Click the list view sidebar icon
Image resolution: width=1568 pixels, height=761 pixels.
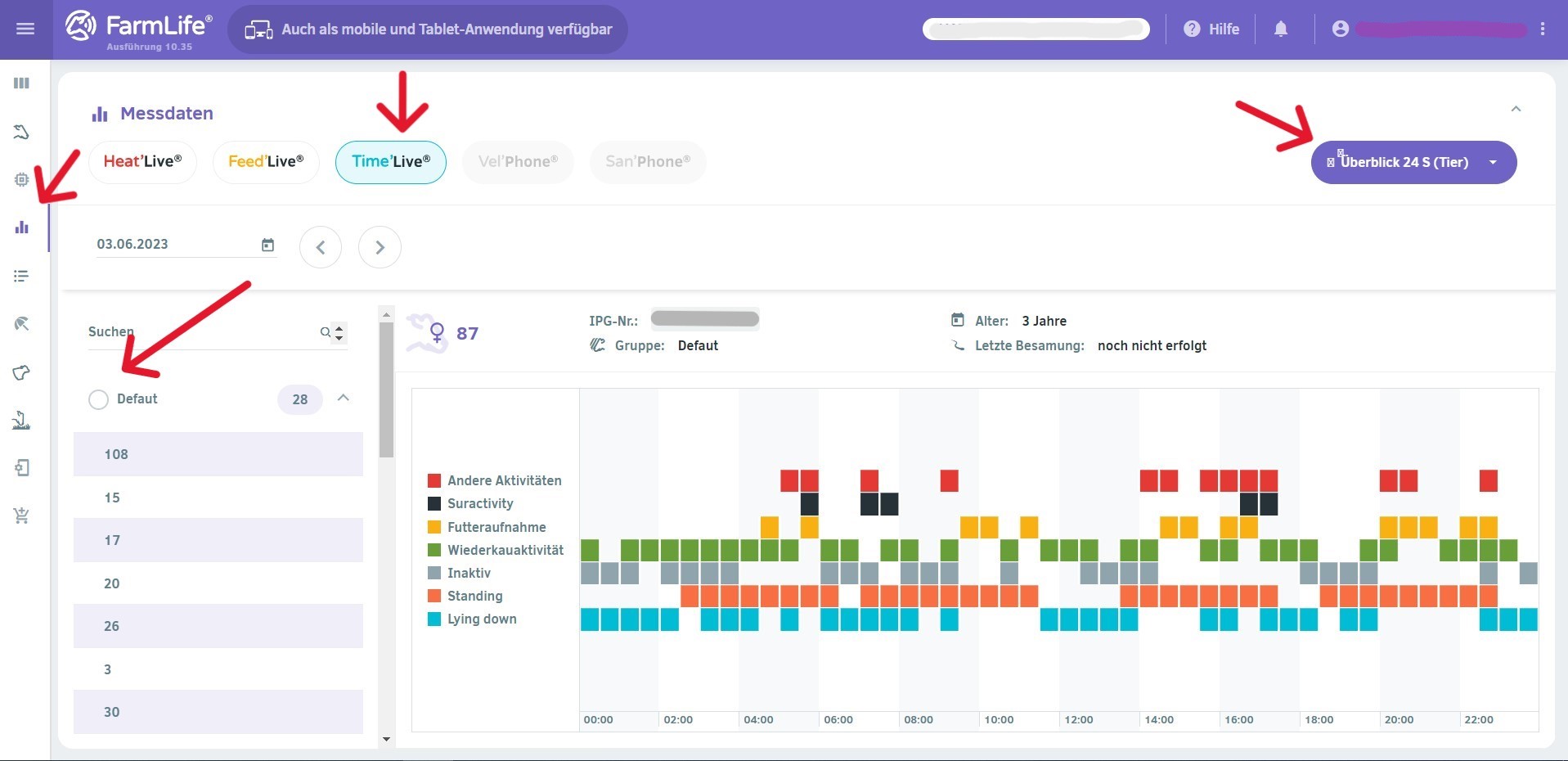pyautogui.click(x=22, y=277)
